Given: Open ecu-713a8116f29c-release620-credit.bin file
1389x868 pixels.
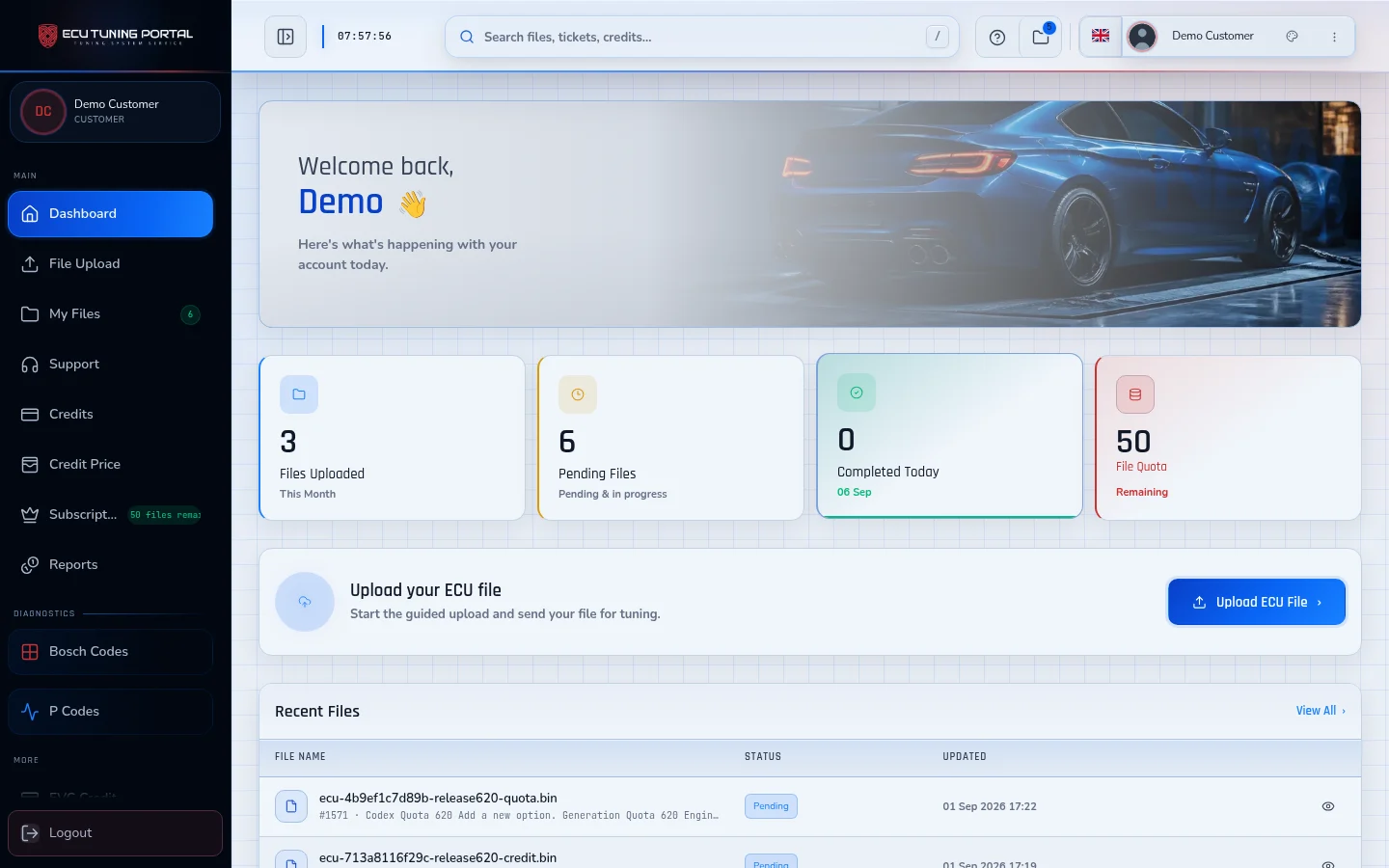Looking at the screenshot, I should click(x=438, y=858).
